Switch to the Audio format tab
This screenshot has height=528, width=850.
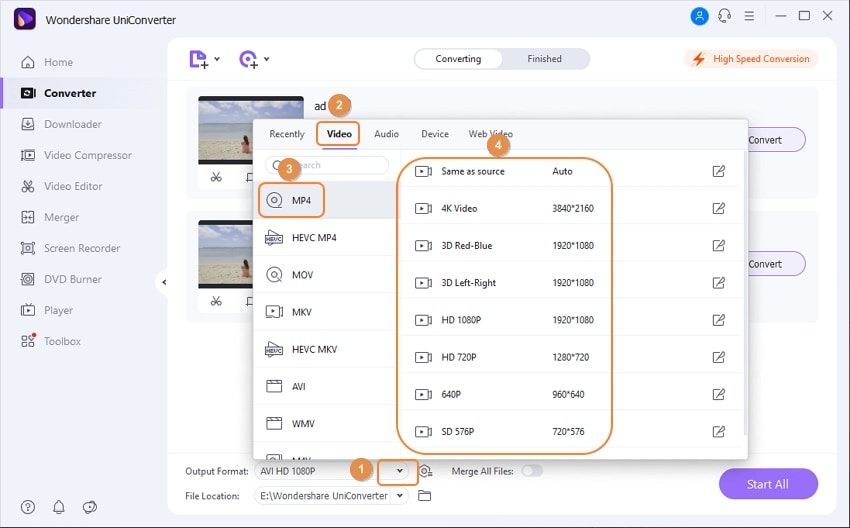click(387, 134)
